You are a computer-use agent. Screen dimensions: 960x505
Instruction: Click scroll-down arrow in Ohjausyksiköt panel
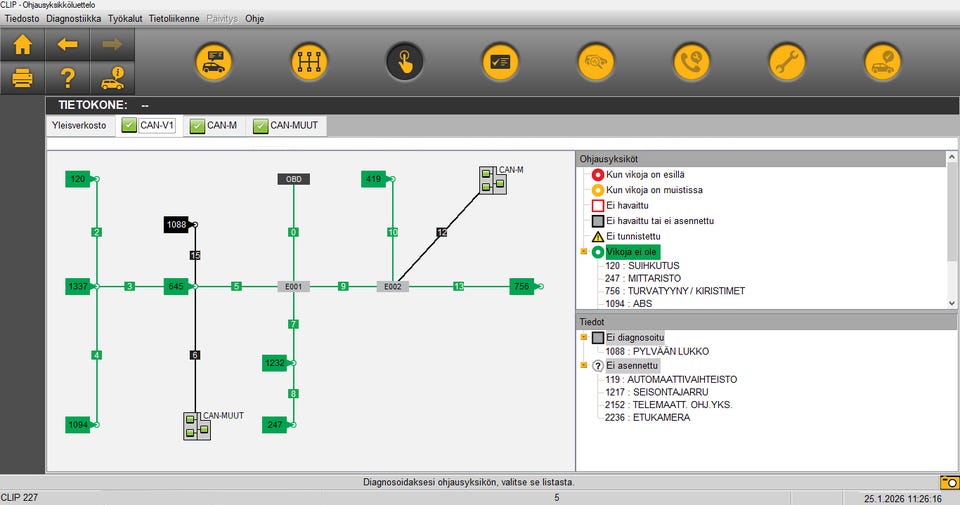[x=952, y=303]
